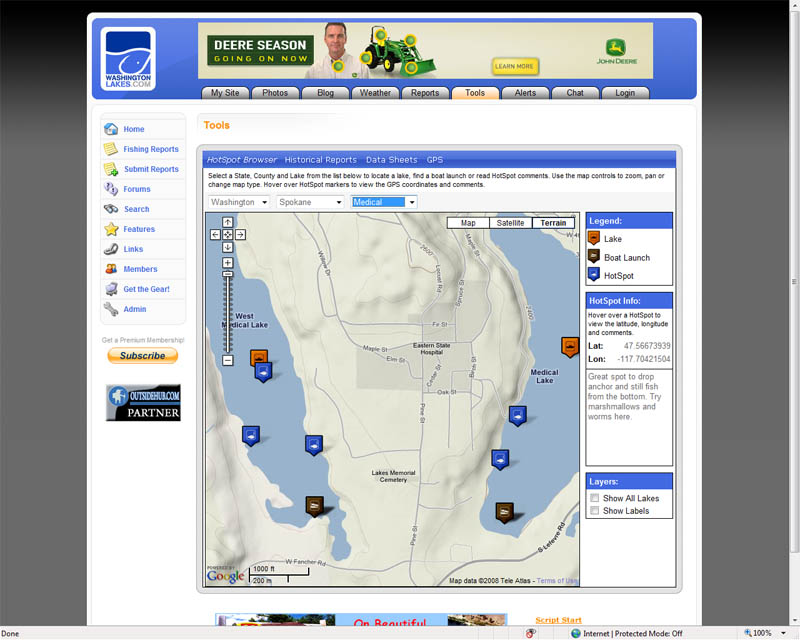Enable the Show All Lakes checkbox

(595, 498)
